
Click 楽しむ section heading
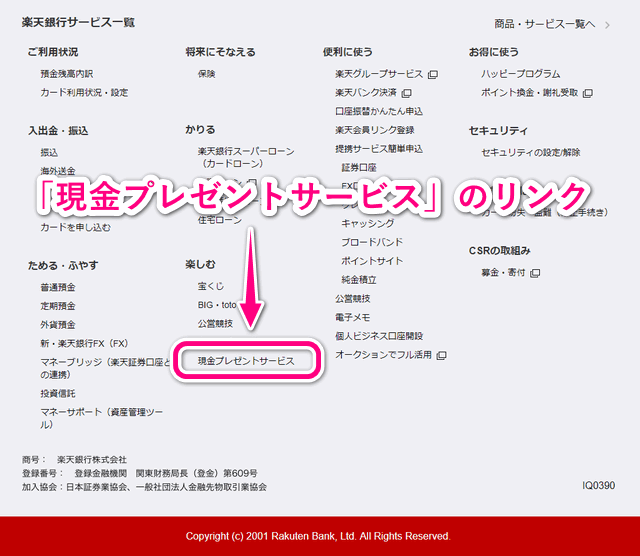[x=200, y=265]
